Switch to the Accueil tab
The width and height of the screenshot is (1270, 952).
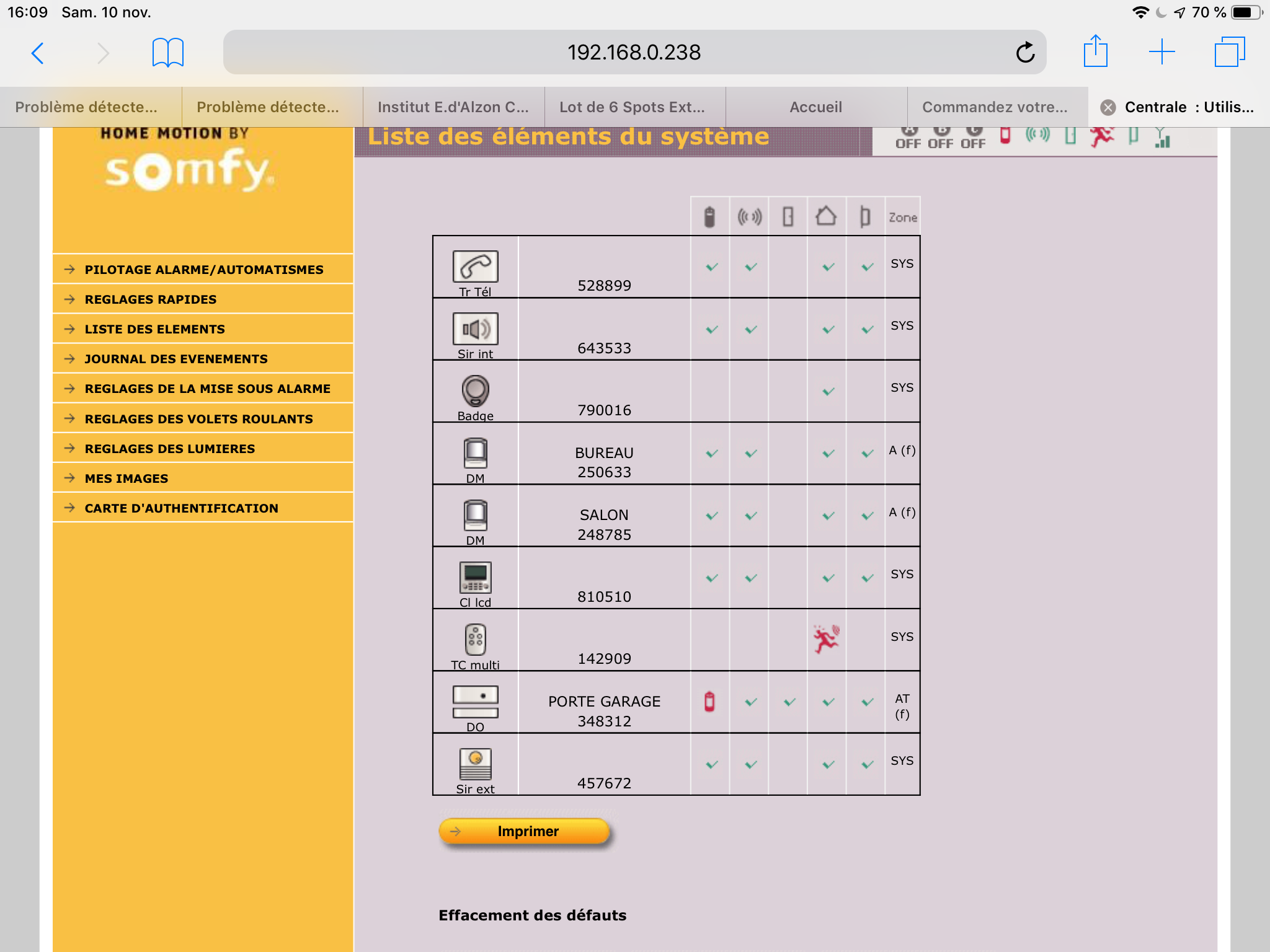(815, 107)
